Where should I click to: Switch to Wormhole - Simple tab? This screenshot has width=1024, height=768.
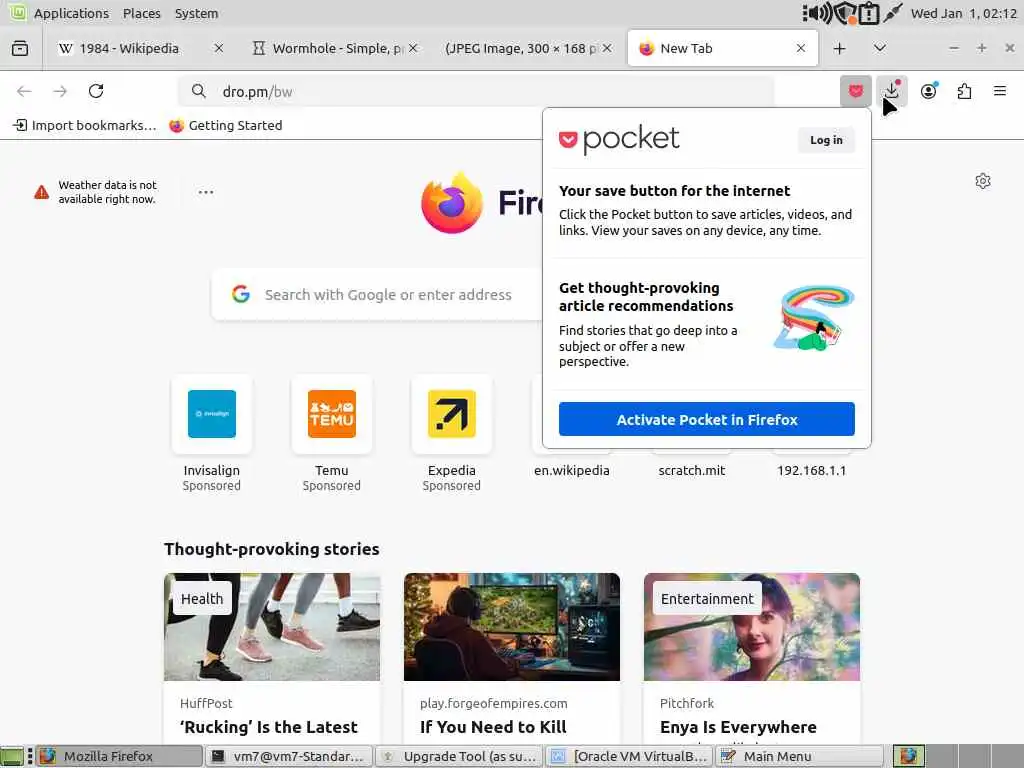tap(334, 48)
